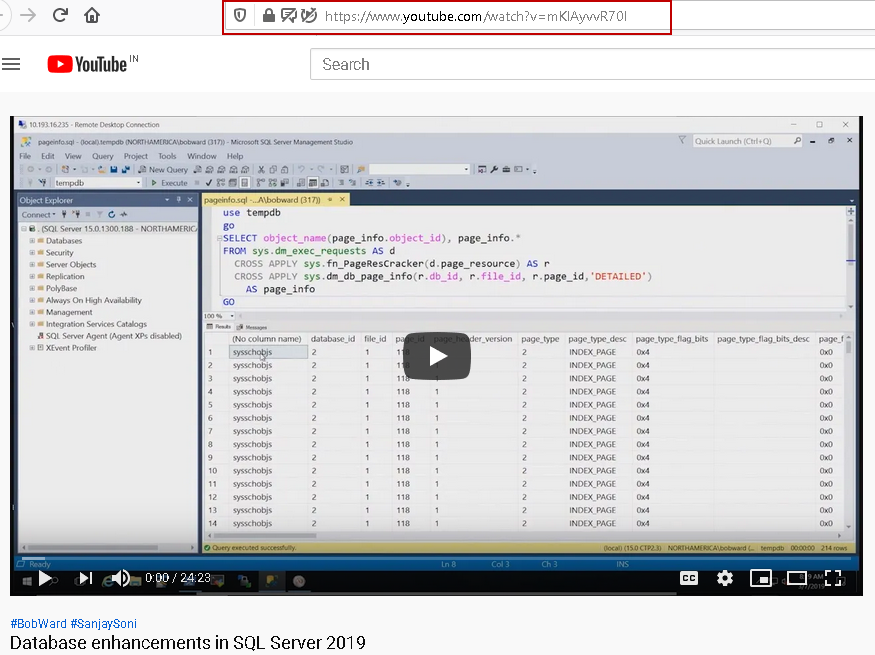This screenshot has height=655, width=875.
Task: Select the sysschobjs cell in row 1
Action: pos(268,352)
